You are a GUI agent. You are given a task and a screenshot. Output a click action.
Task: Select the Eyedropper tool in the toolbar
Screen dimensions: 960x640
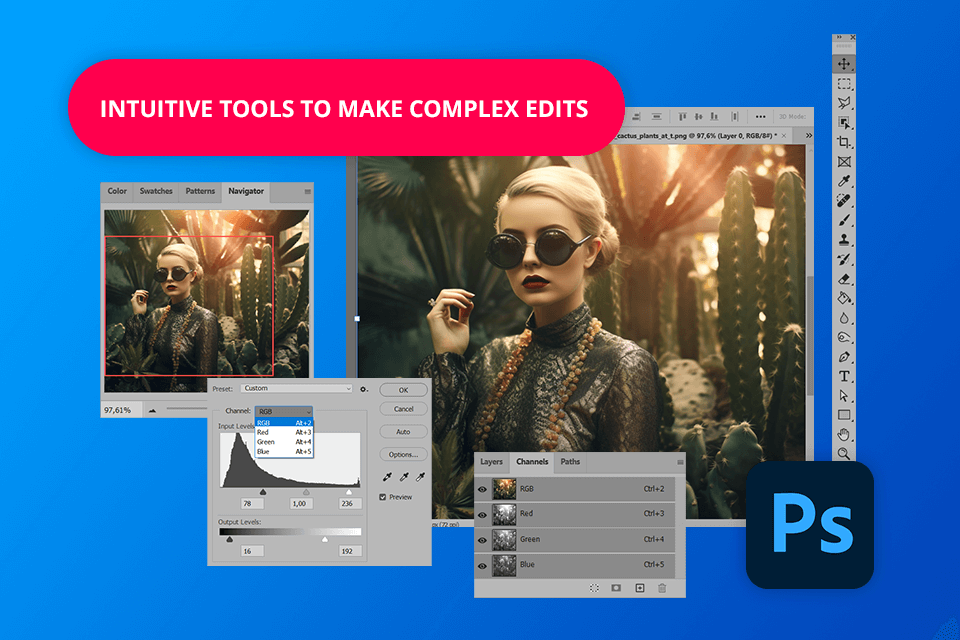[844, 181]
